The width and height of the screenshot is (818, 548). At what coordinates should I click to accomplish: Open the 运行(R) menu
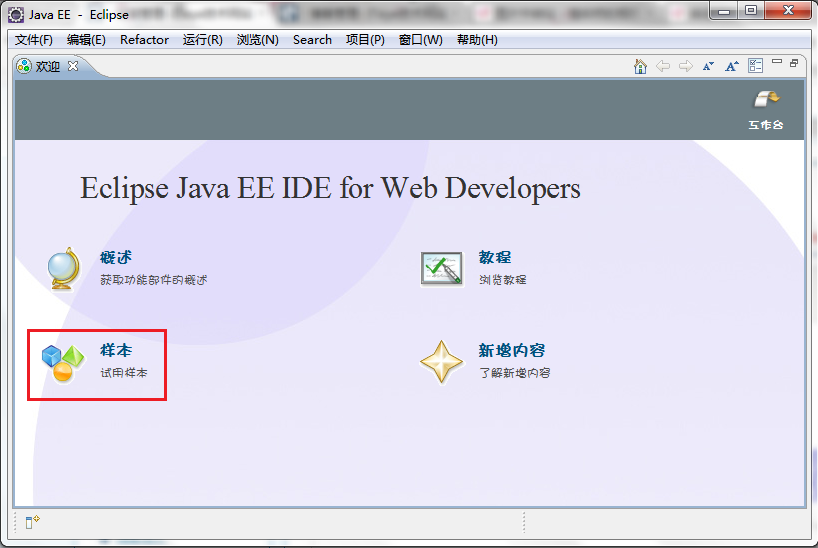click(x=202, y=40)
